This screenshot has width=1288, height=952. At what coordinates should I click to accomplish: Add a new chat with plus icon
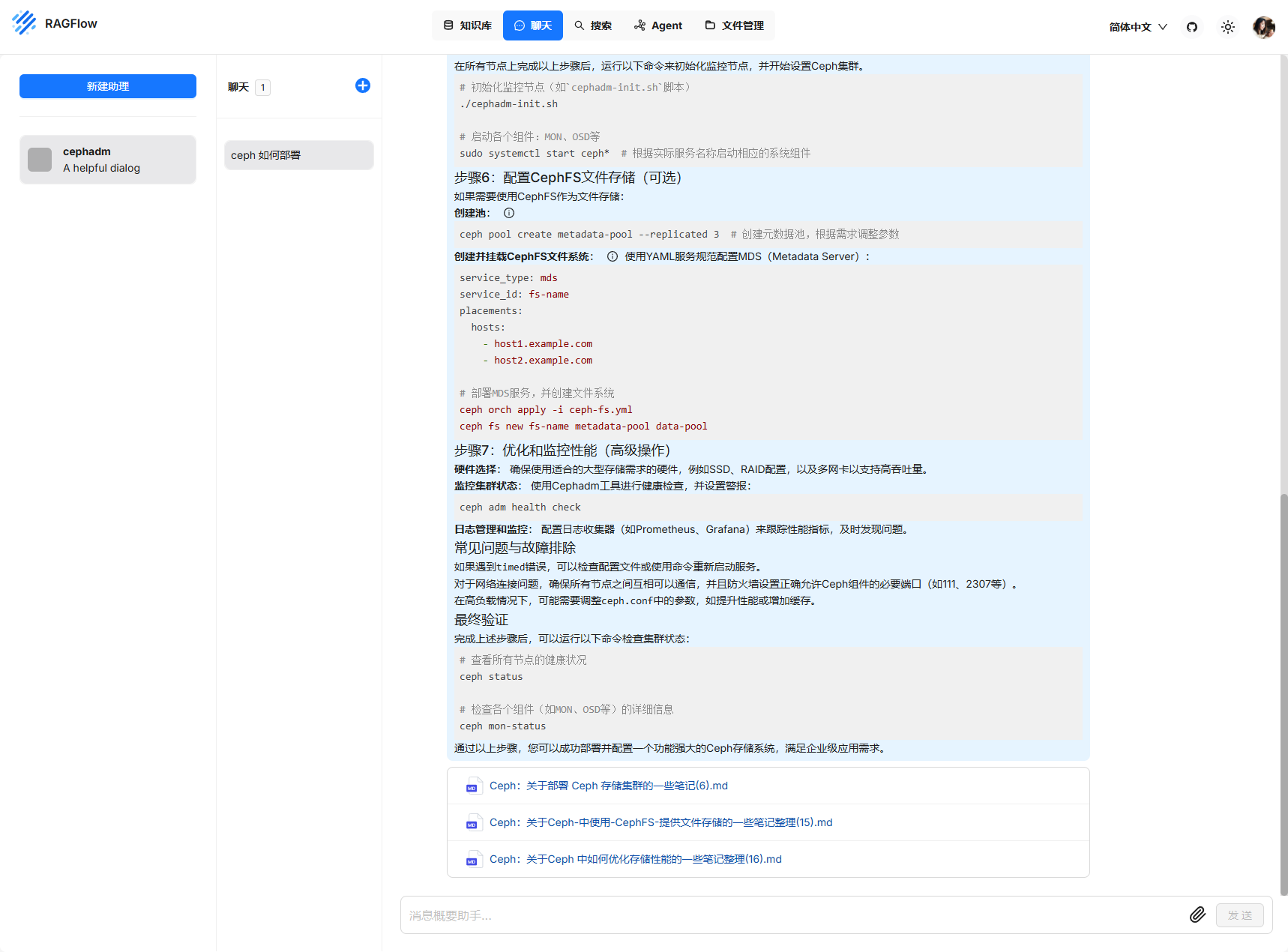[363, 85]
